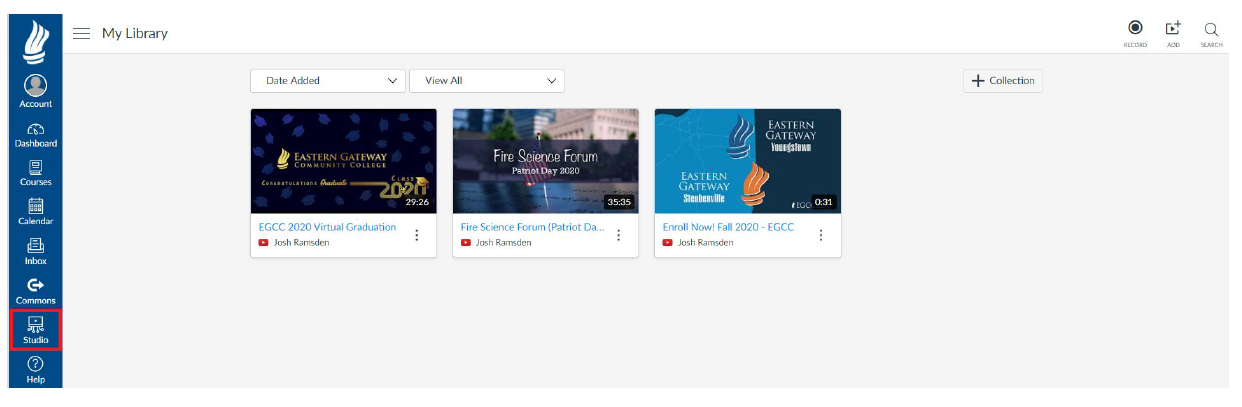
Task: Open the Calendar in sidebar
Action: click(35, 212)
